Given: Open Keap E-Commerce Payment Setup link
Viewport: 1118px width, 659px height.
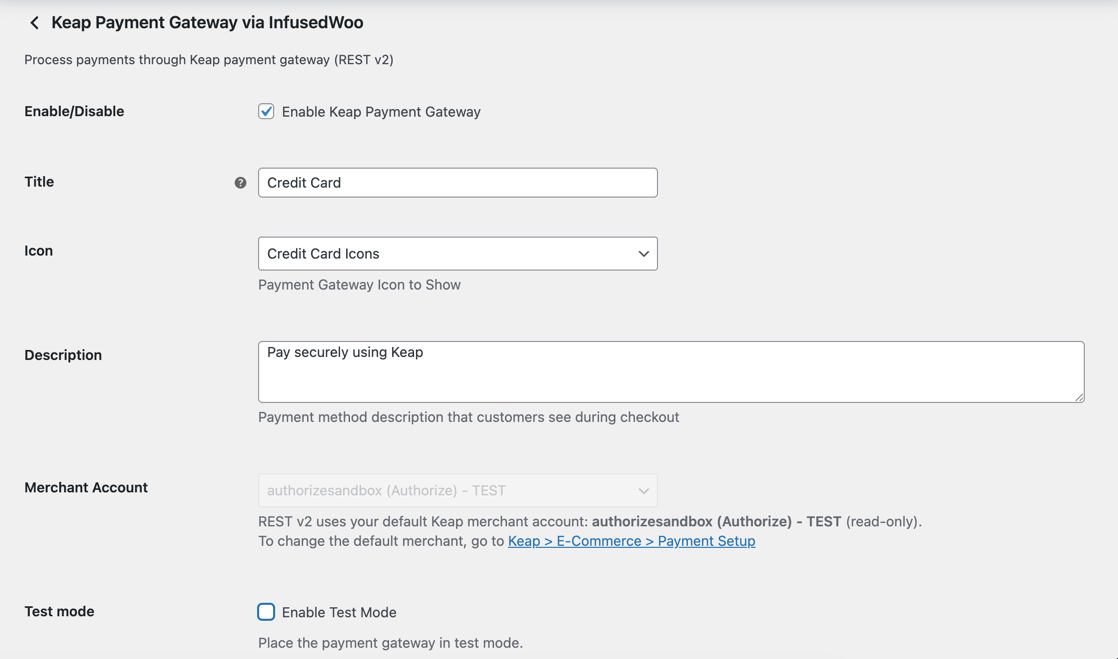Looking at the screenshot, I should coord(630,540).
